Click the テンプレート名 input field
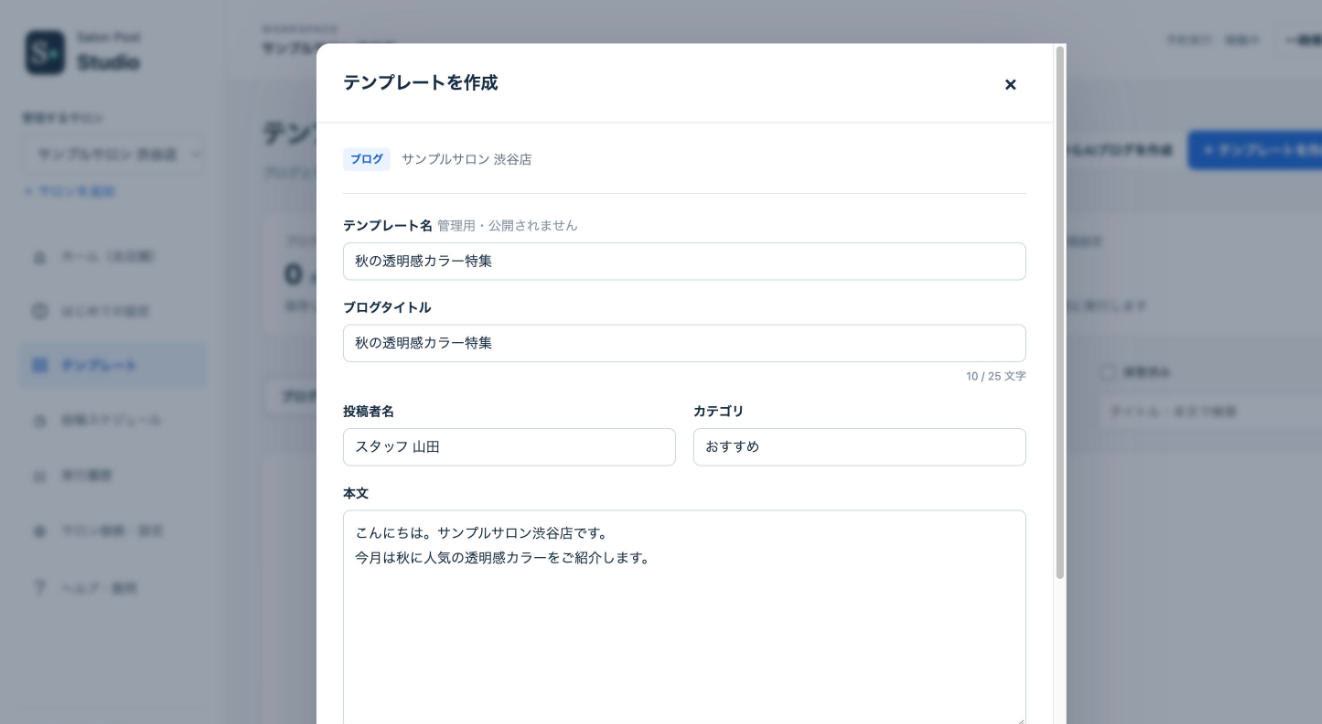 [x=684, y=261]
